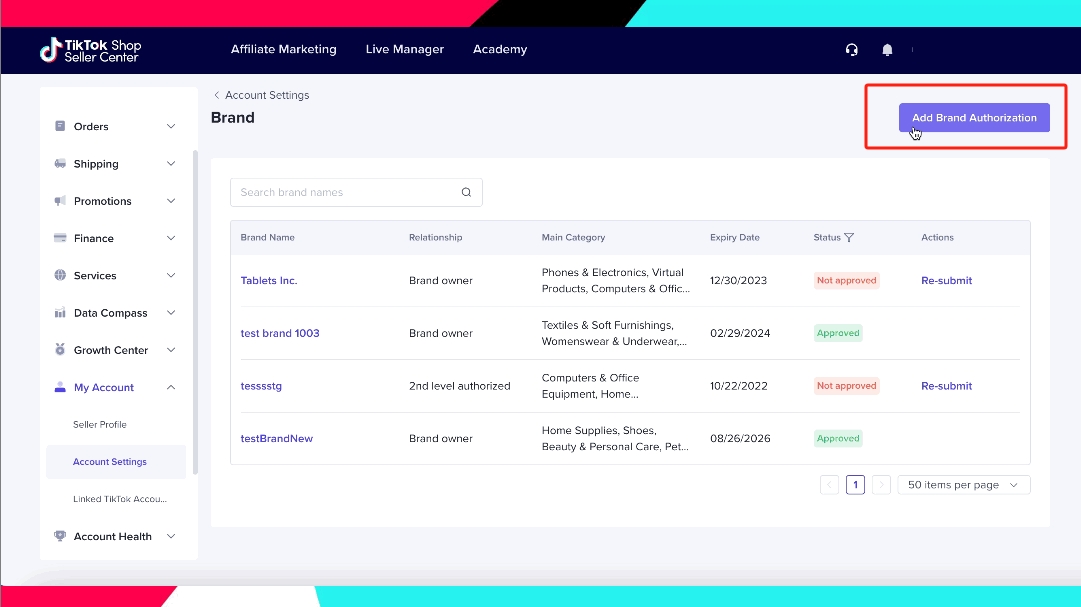Expand the Services menu chevron

171,275
